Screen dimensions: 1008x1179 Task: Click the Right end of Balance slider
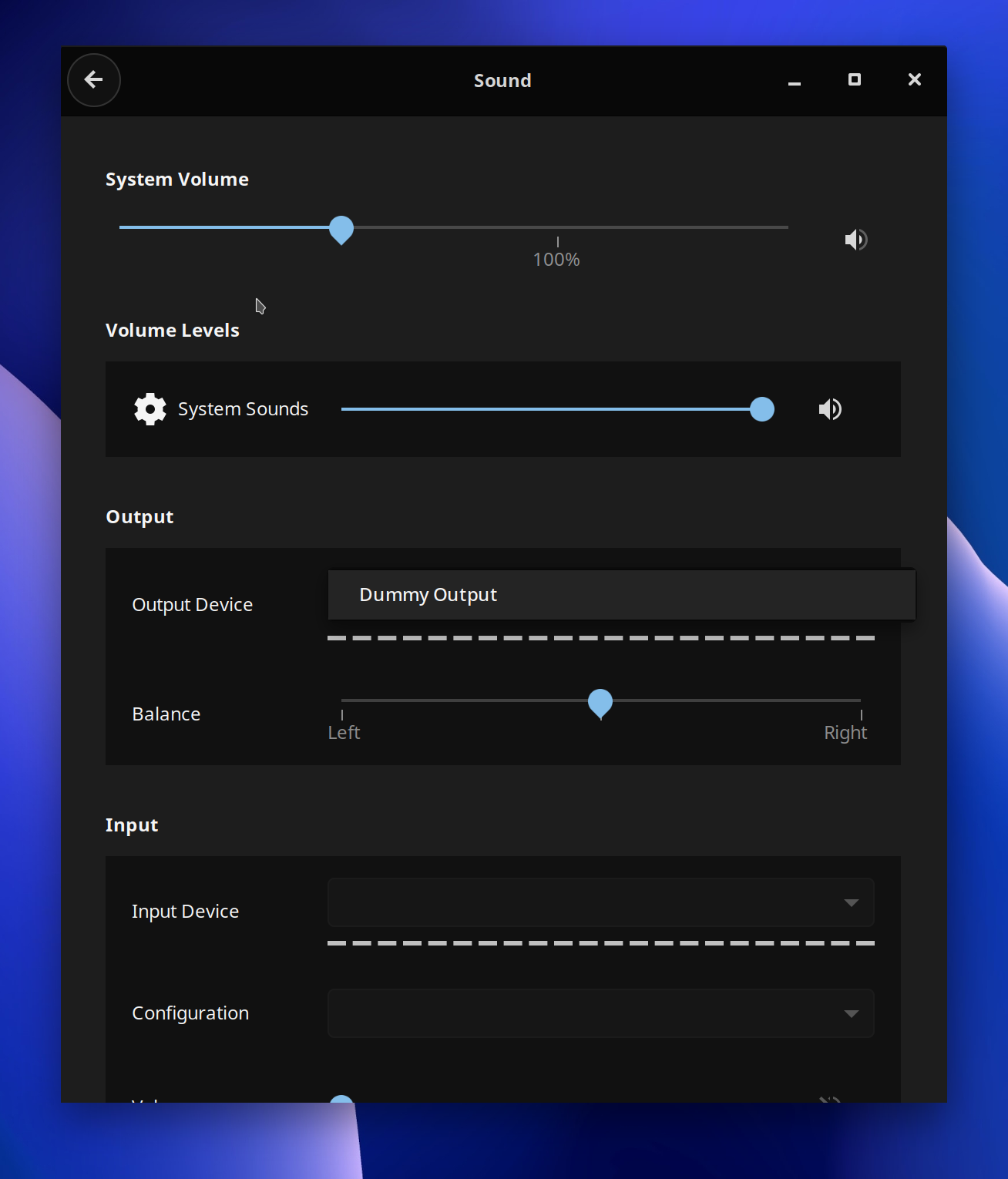(x=860, y=700)
